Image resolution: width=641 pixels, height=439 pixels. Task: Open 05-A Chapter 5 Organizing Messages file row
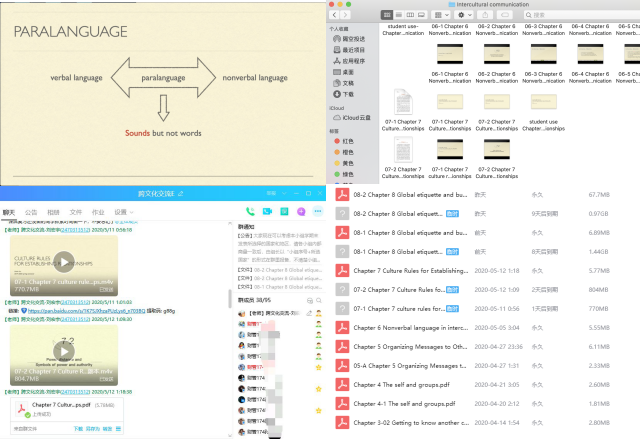click(473, 365)
